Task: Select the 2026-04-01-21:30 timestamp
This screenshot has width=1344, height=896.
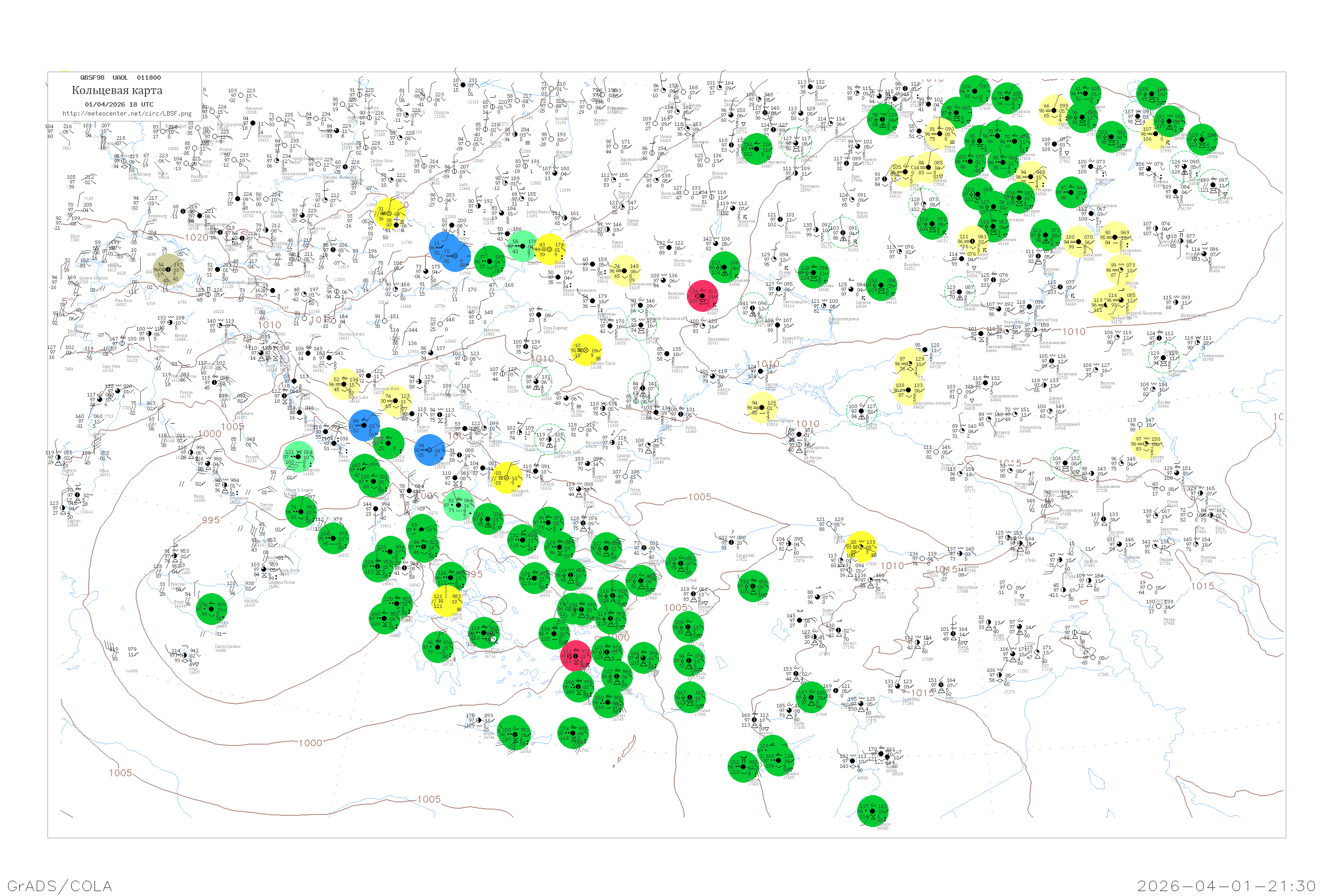Action: [1226, 886]
